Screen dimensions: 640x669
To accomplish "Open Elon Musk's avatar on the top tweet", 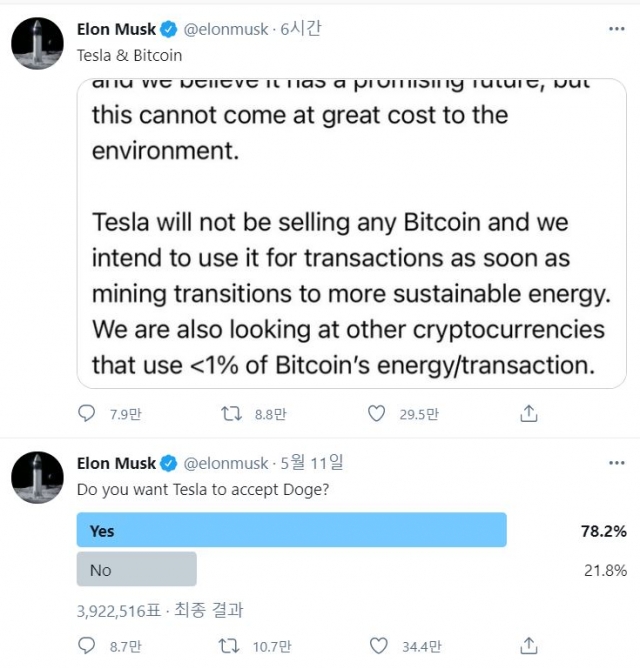I will point(37,43).
